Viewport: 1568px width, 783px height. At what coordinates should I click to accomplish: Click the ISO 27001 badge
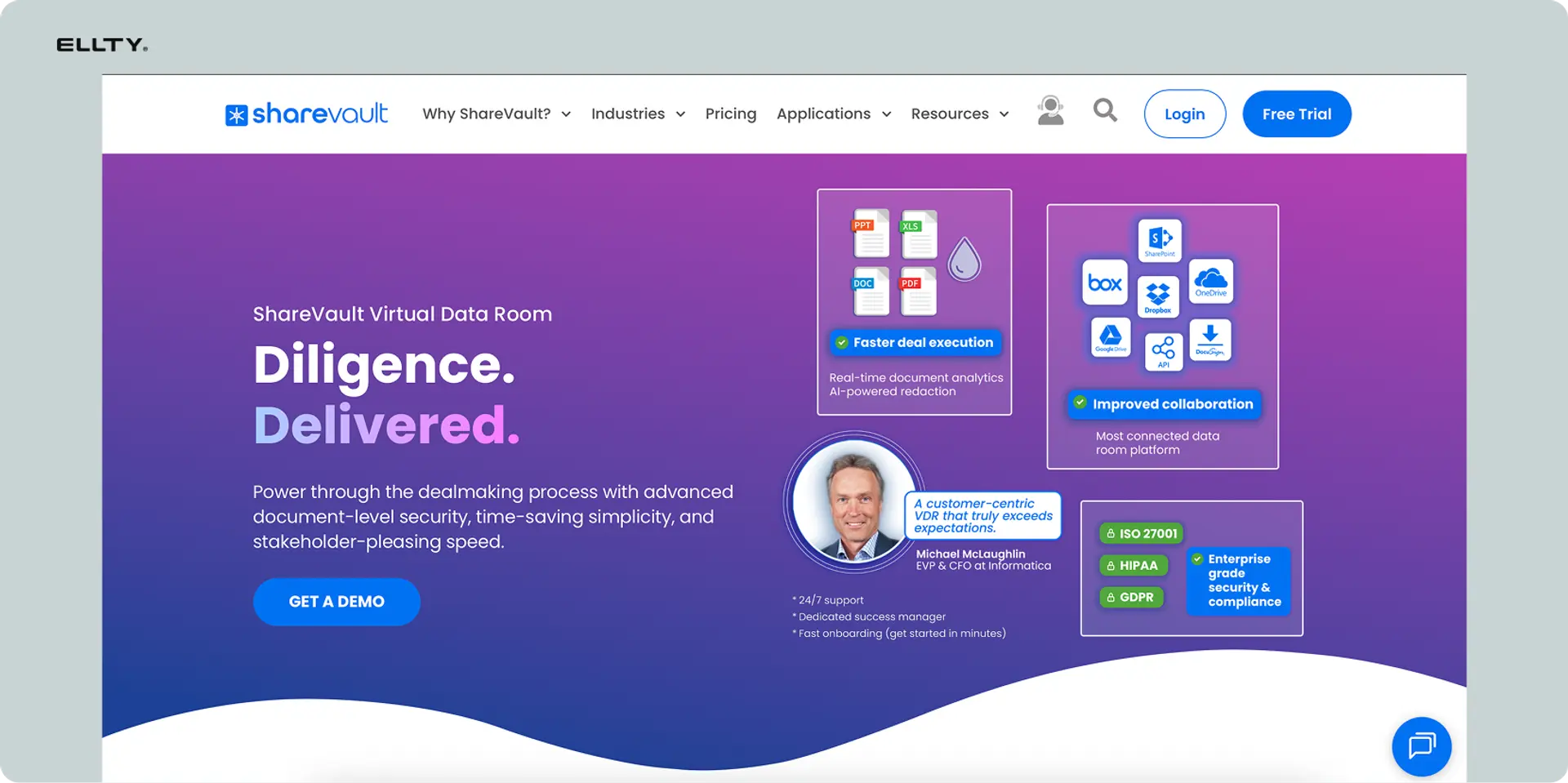click(x=1141, y=533)
